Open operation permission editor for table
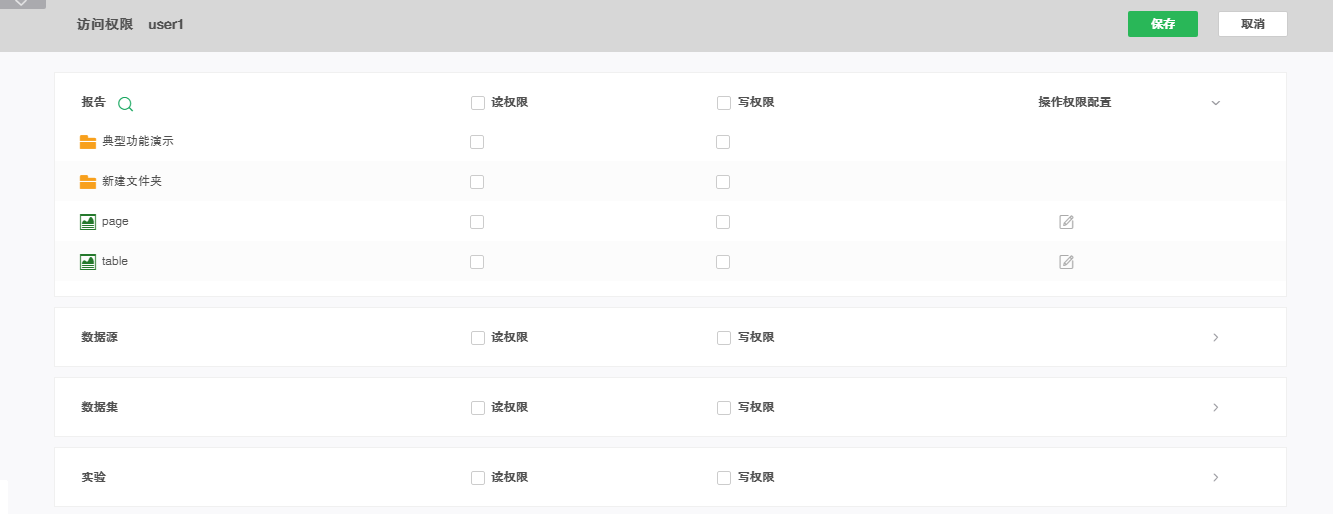Viewport: 1333px width, 514px height. 1066,262
